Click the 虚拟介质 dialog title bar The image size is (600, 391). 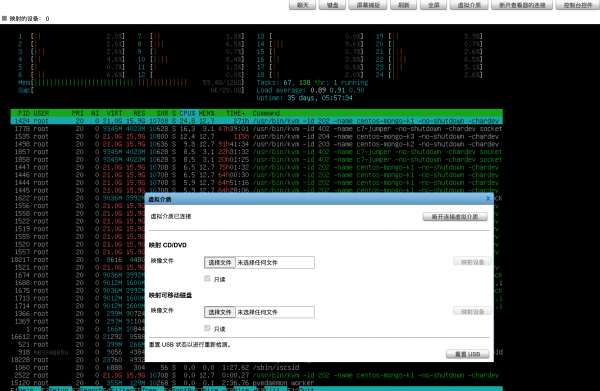click(319, 199)
